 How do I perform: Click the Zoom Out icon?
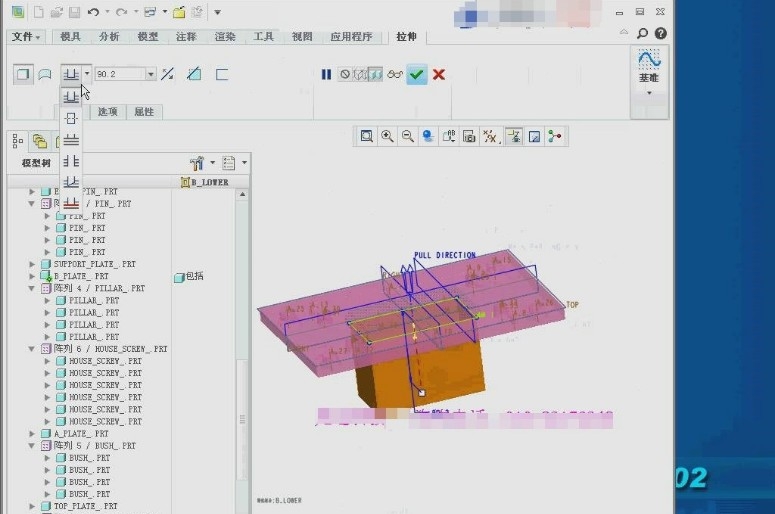coord(408,136)
